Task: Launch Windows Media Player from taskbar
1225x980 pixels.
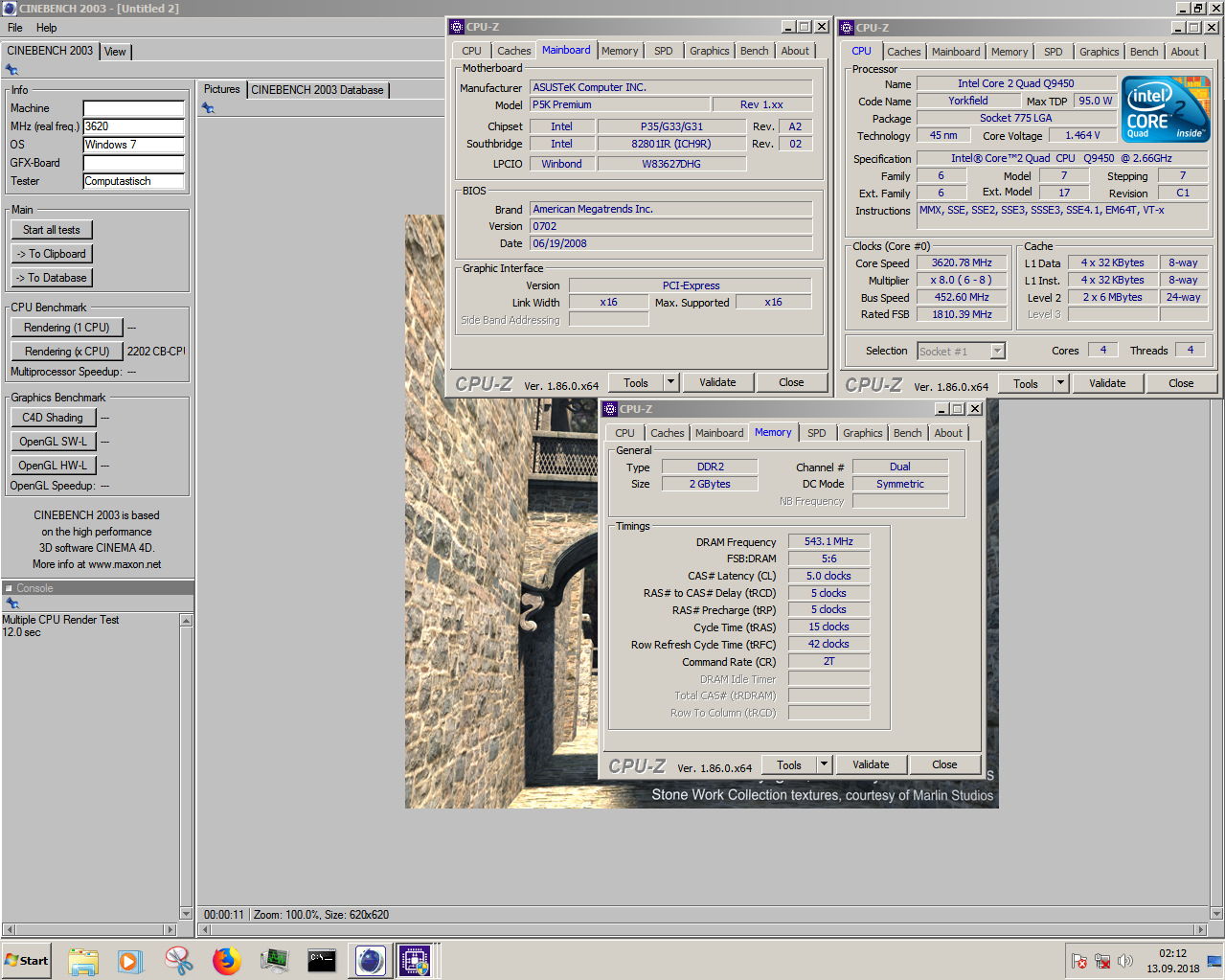Action: (x=130, y=961)
